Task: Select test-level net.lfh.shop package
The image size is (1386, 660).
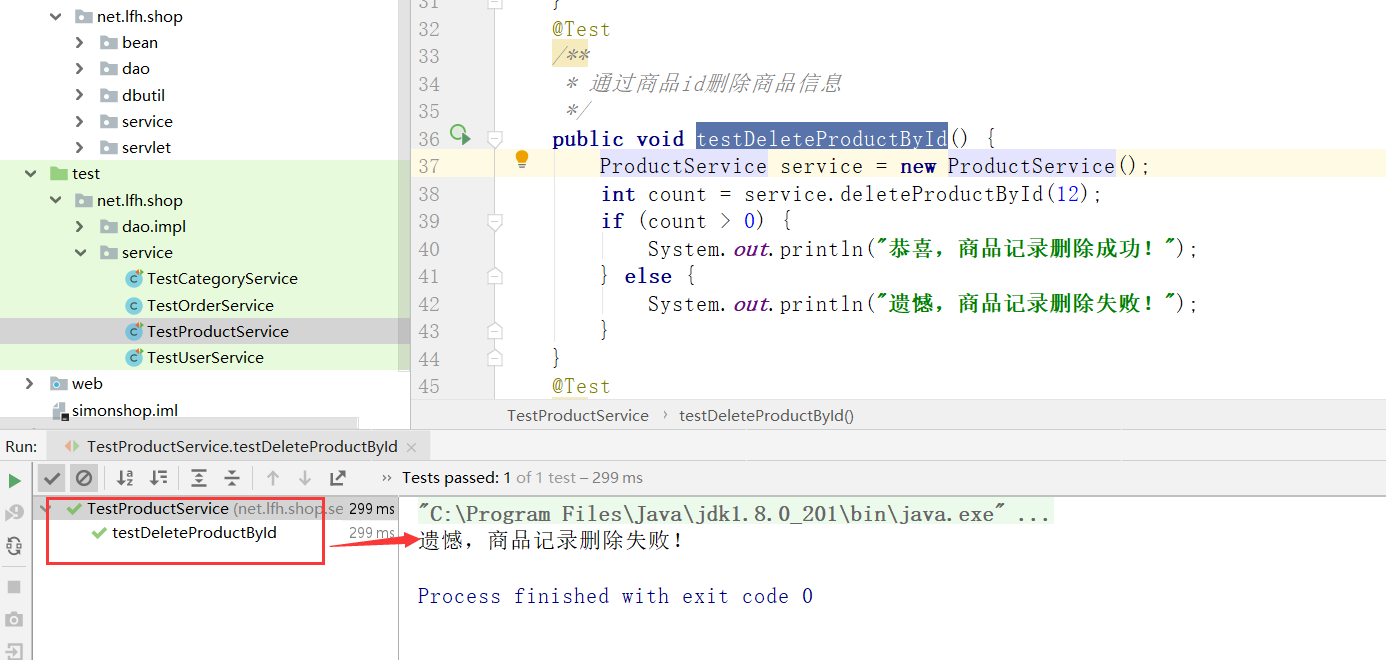Action: click(140, 200)
